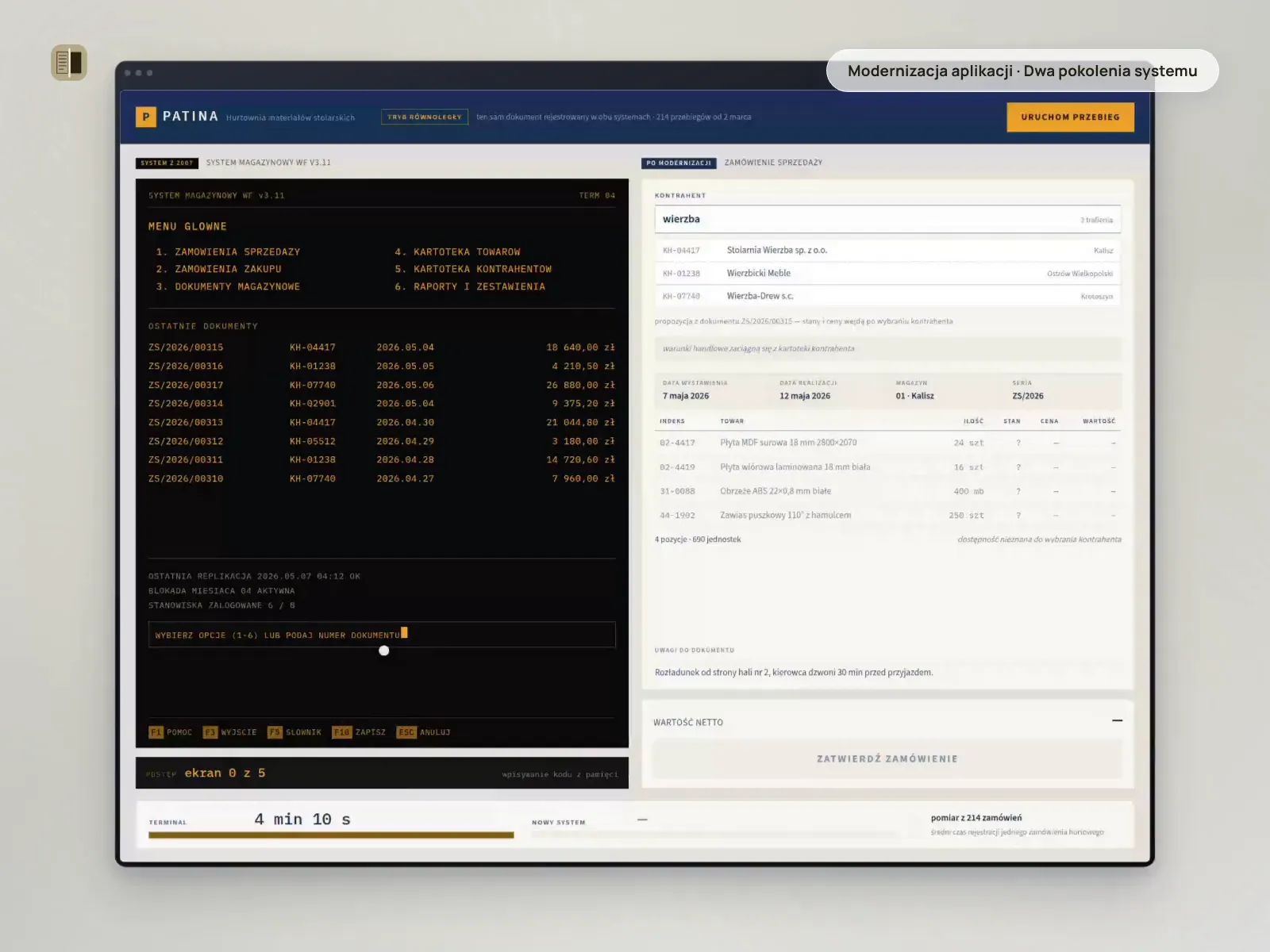Select menu option 1. ZAMOWIENIA SPRZEDAZY
Image resolution: width=1270 pixels, height=952 pixels.
(229, 252)
